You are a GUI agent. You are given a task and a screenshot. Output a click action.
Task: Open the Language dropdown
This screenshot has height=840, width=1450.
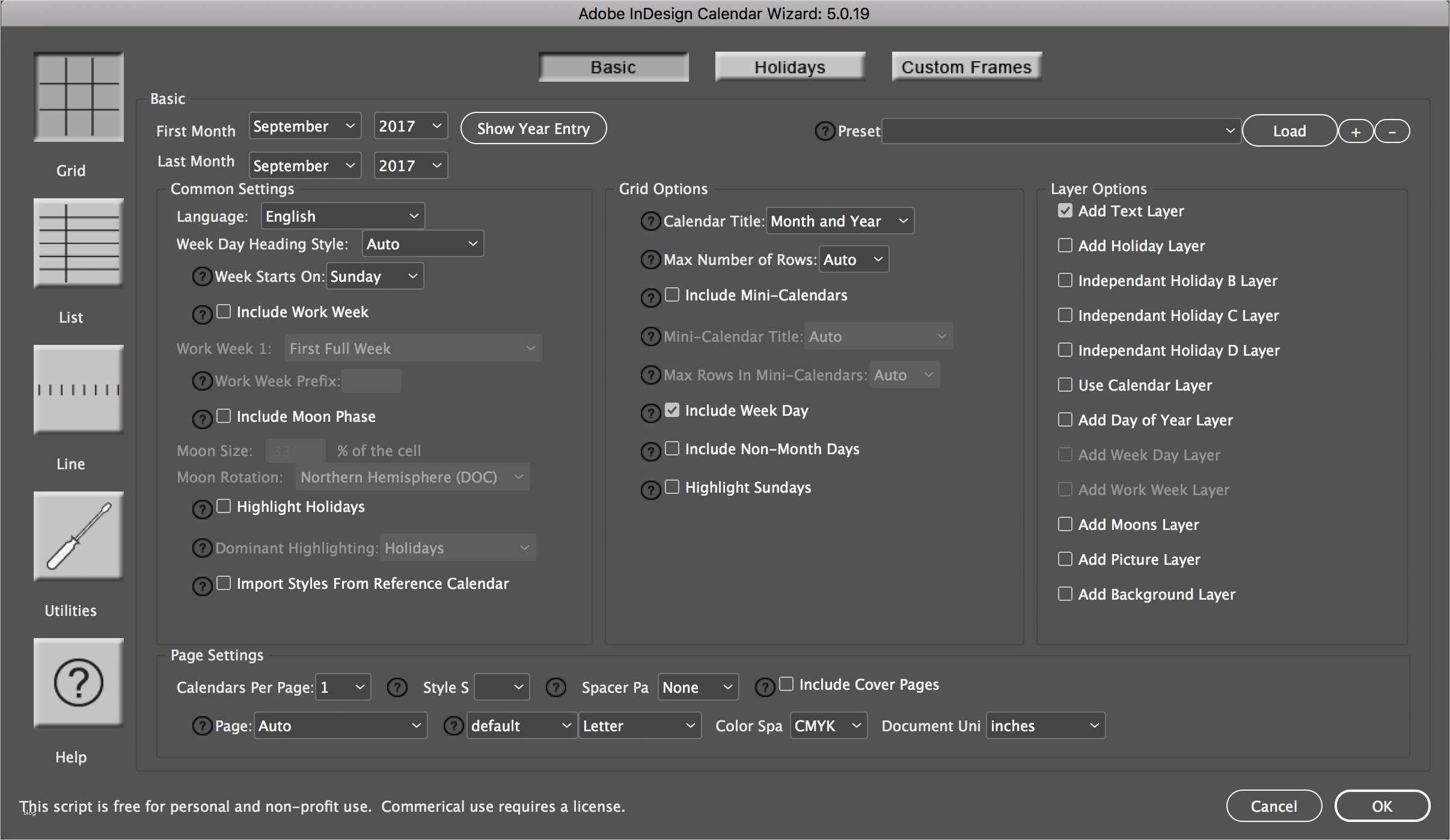tap(342, 216)
